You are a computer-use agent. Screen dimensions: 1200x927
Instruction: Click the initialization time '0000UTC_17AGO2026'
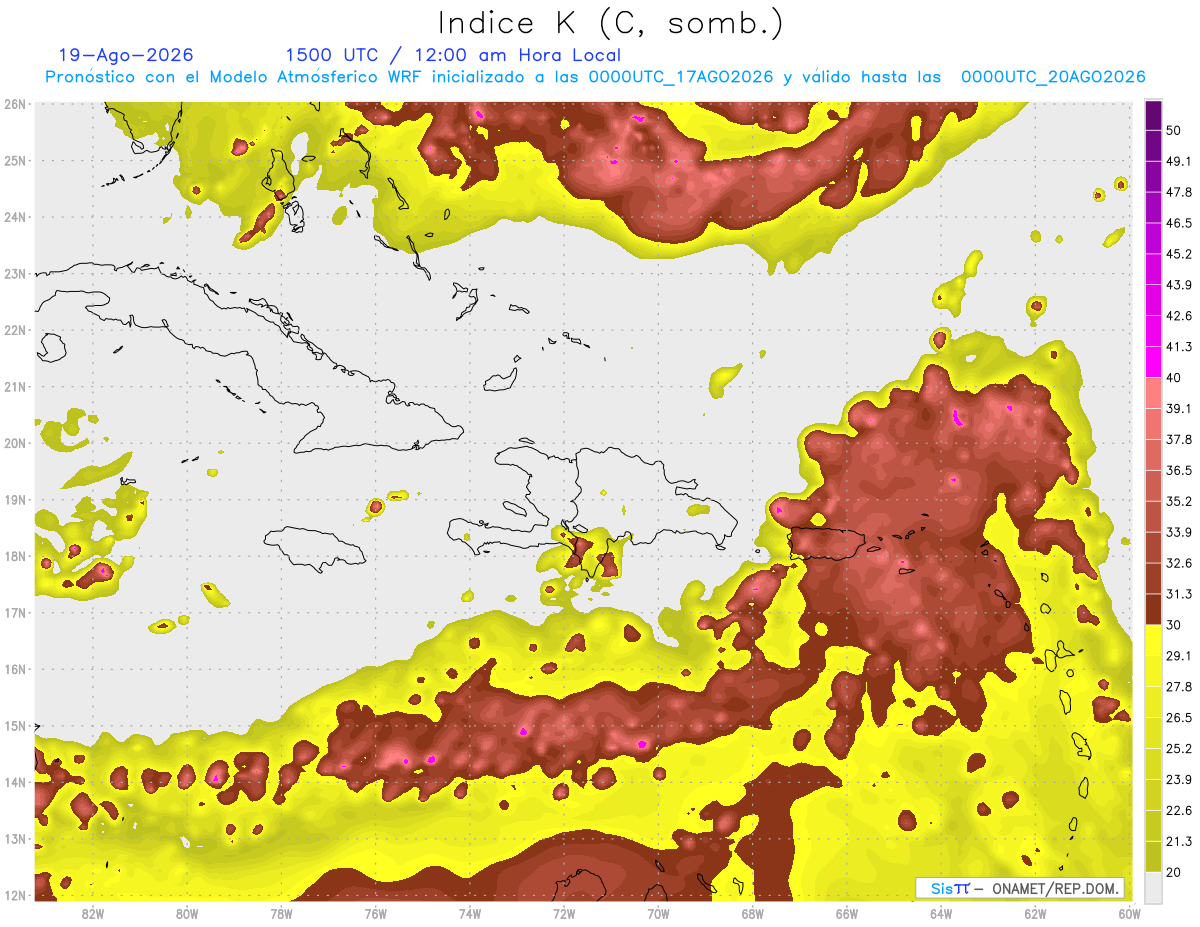pyautogui.click(x=680, y=77)
